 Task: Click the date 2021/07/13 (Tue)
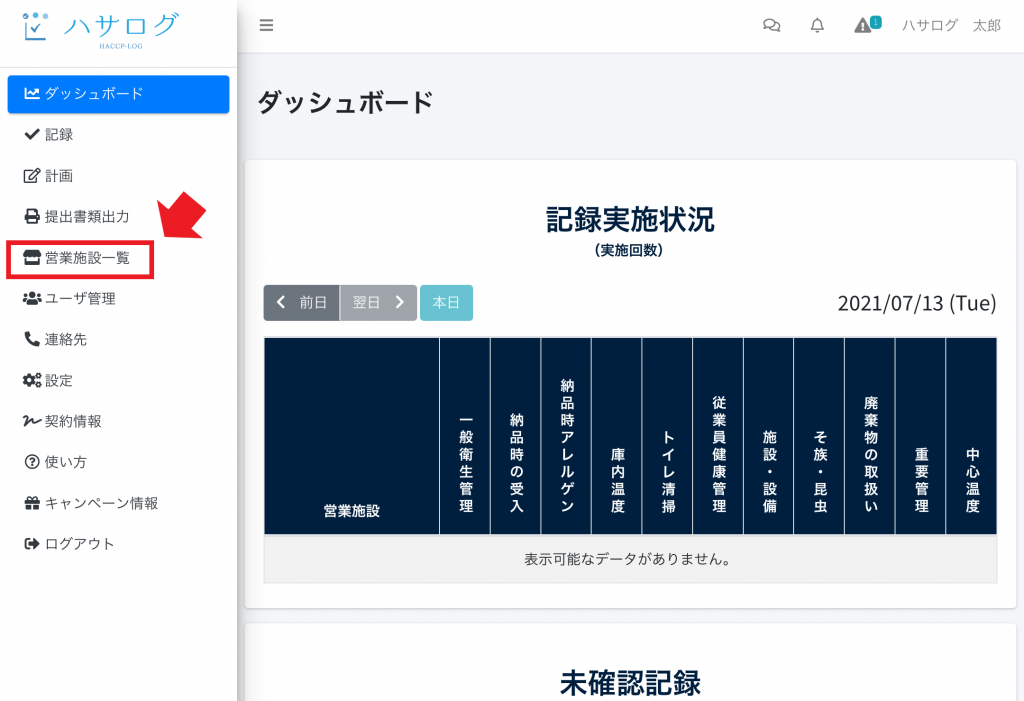[x=917, y=303]
